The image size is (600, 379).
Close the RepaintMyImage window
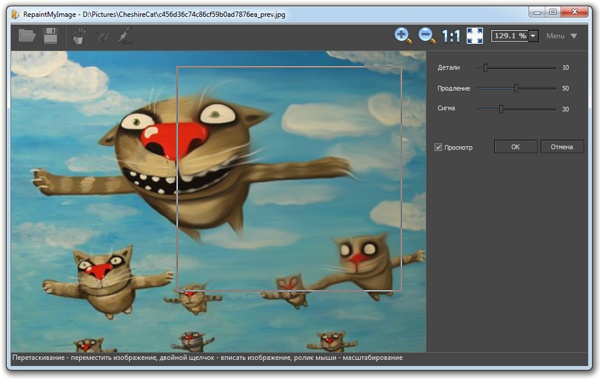pyautogui.click(x=574, y=12)
